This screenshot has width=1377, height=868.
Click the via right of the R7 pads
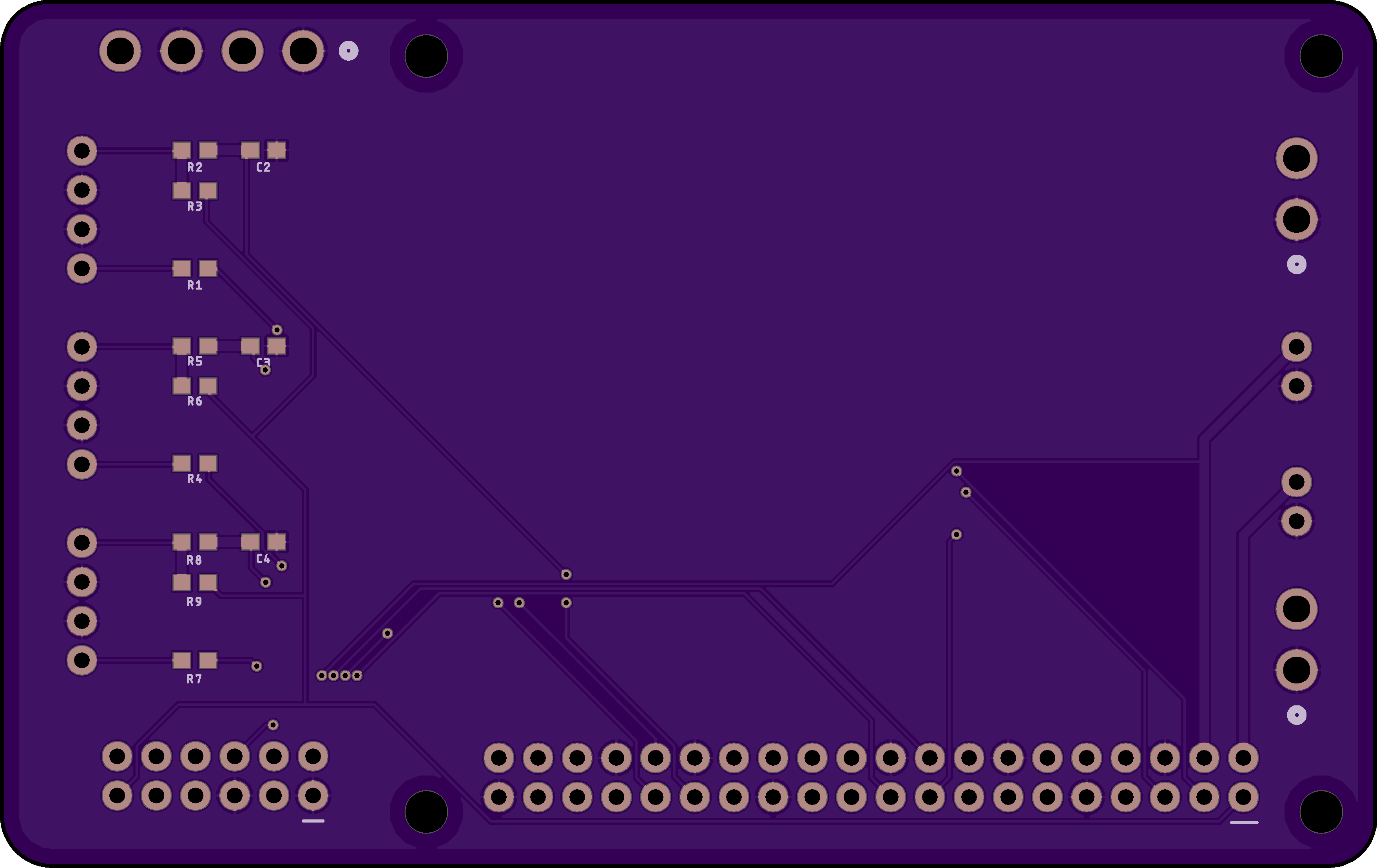click(257, 666)
